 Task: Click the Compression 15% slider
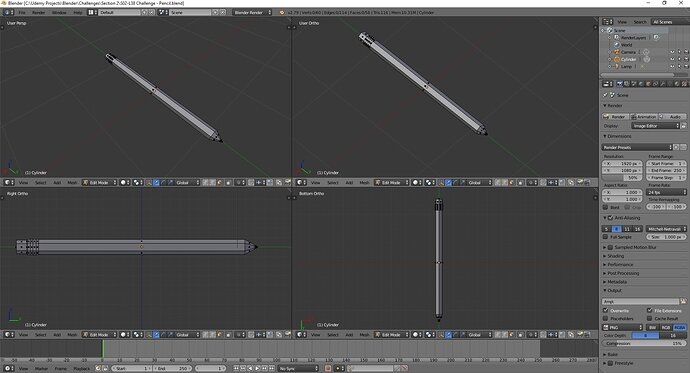[644, 343]
